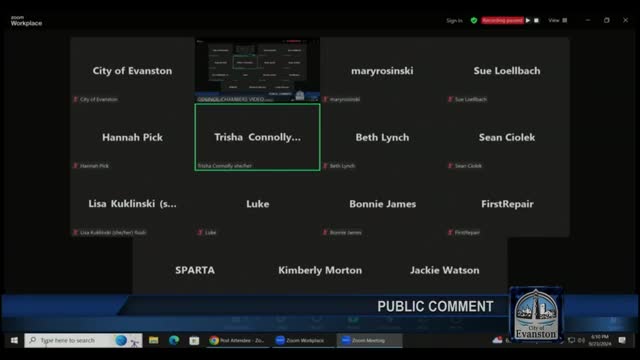The image size is (640, 360).
Task: Click the red Recording paused indicator
Action: click(x=502, y=20)
